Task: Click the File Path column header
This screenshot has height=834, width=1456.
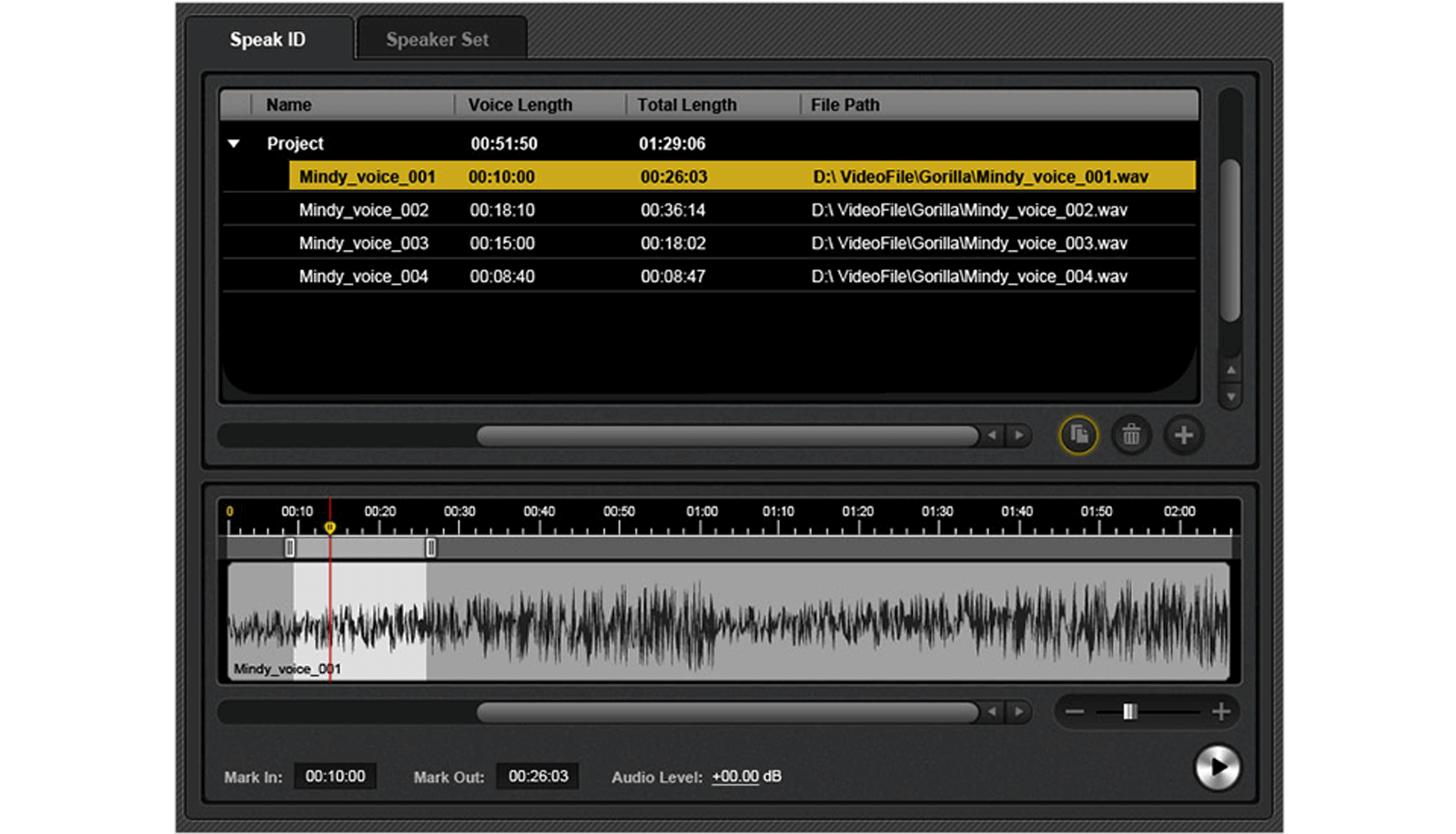Action: (999, 105)
